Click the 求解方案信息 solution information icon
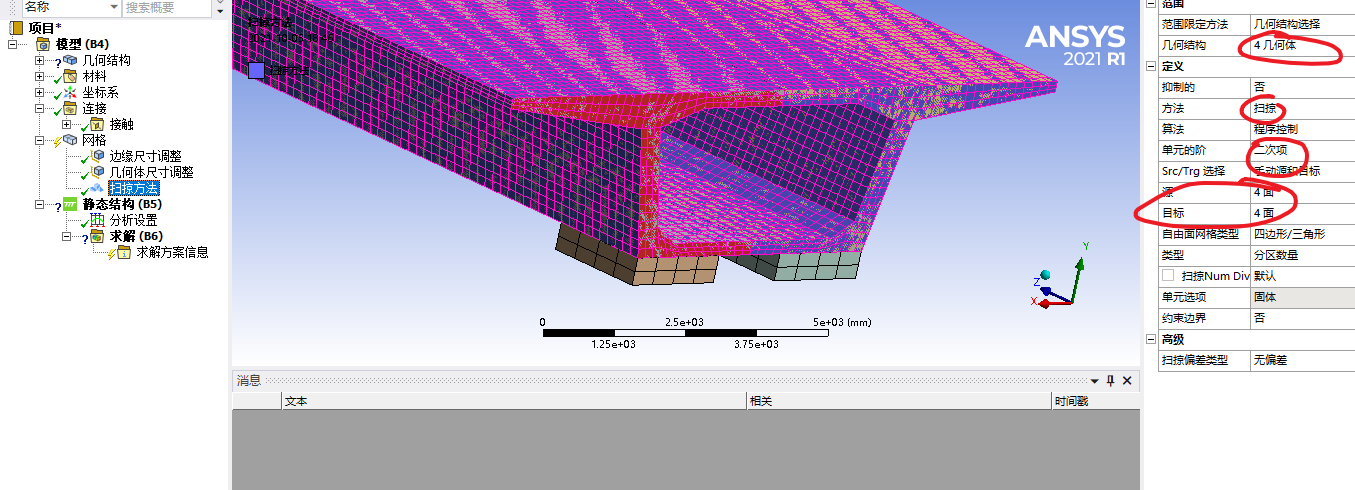 click(x=124, y=252)
